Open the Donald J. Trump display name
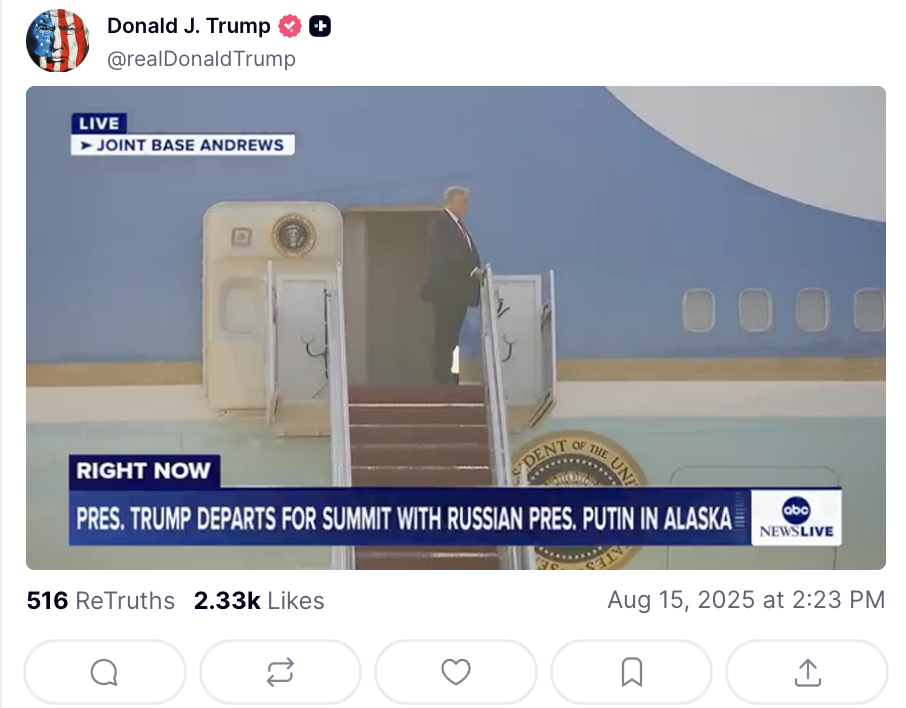This screenshot has height=708, width=906. pyautogui.click(x=188, y=26)
